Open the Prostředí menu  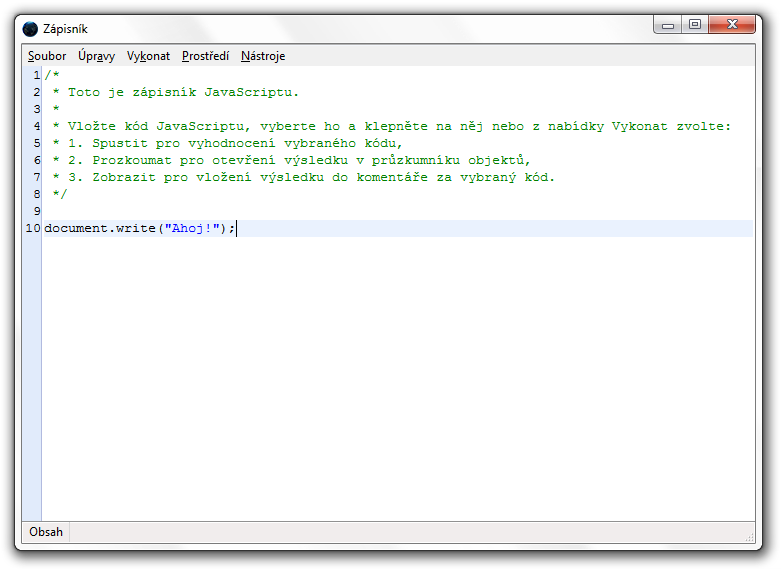[205, 56]
